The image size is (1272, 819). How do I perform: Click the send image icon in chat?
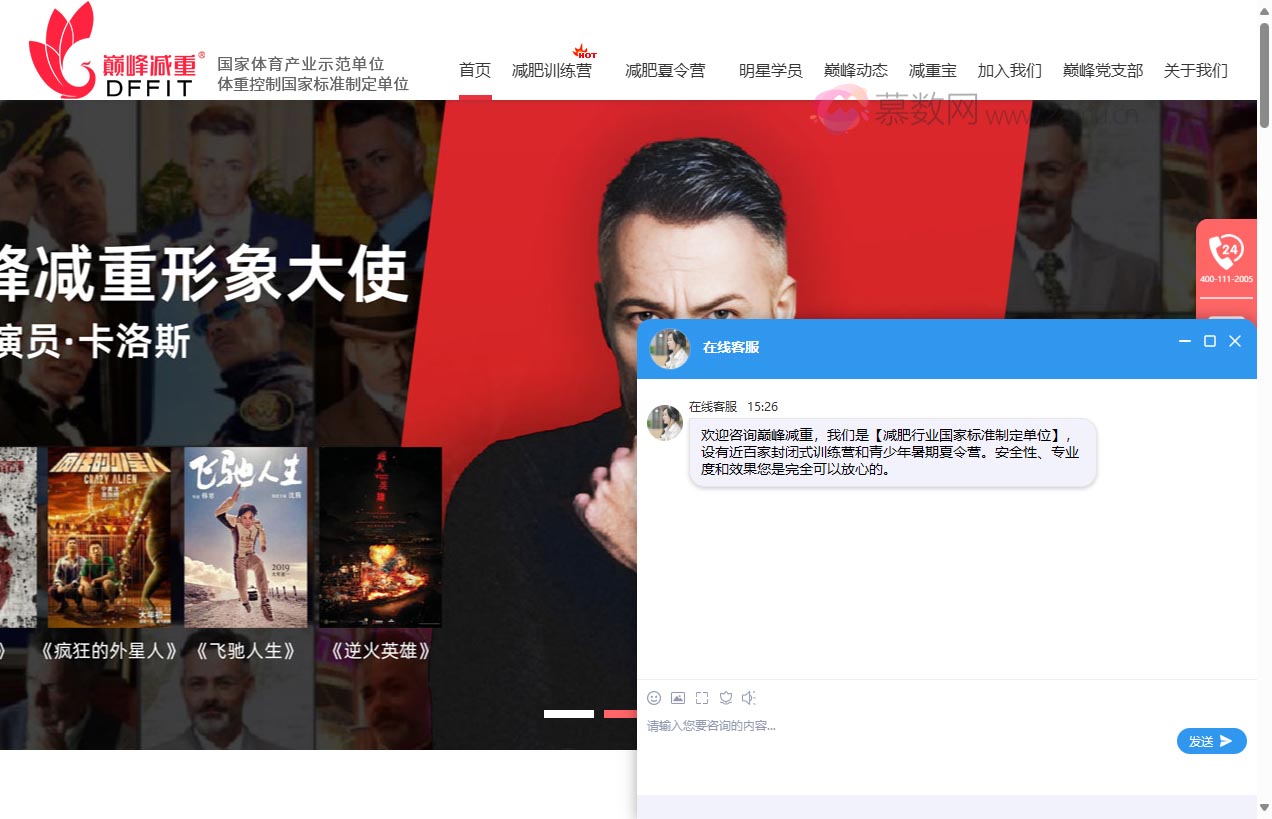pos(678,698)
